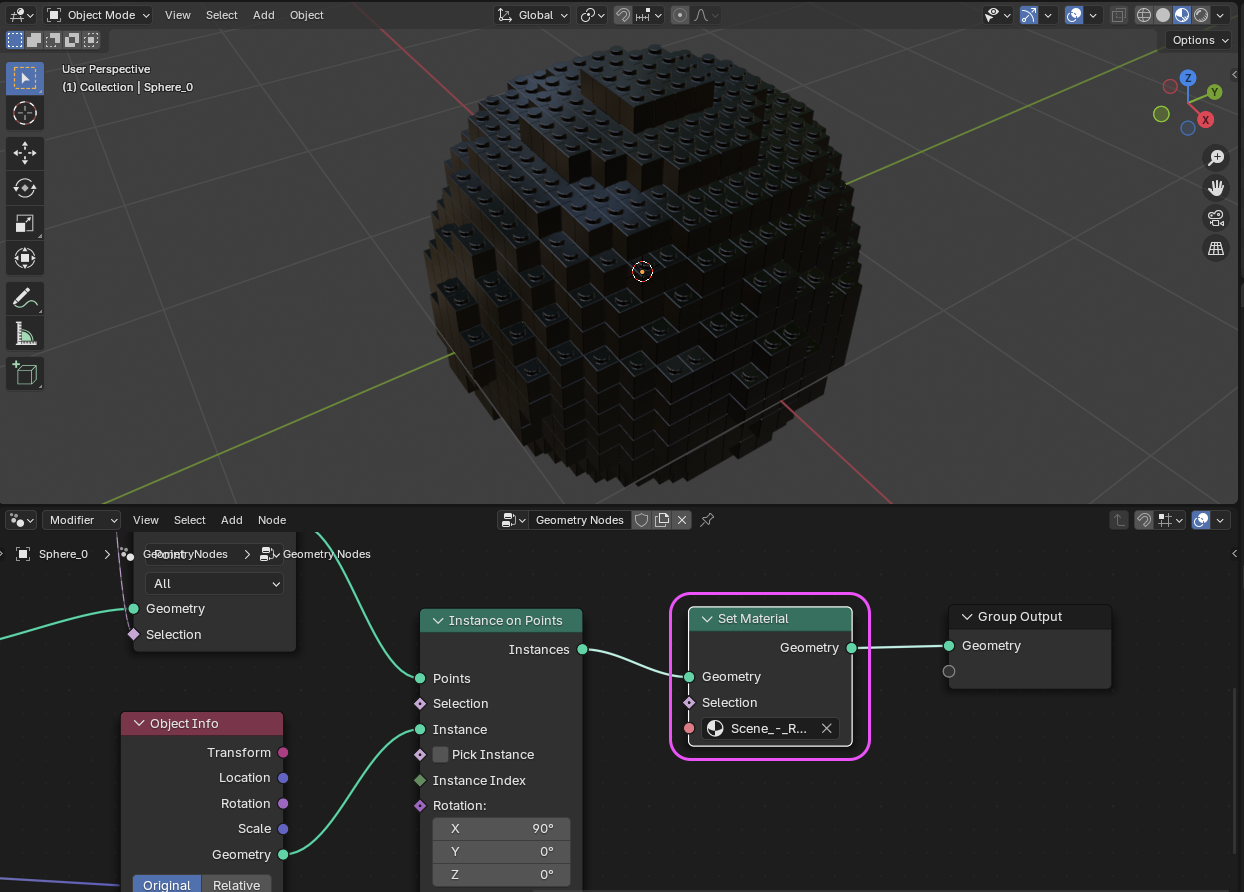Open the Node menu in node editor

click(x=272, y=520)
